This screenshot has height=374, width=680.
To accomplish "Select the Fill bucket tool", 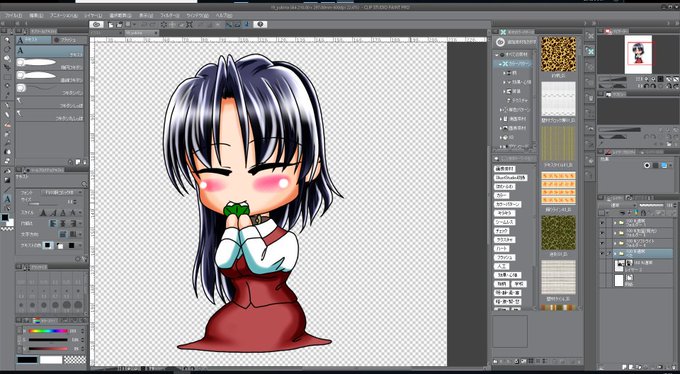I will click(7, 171).
